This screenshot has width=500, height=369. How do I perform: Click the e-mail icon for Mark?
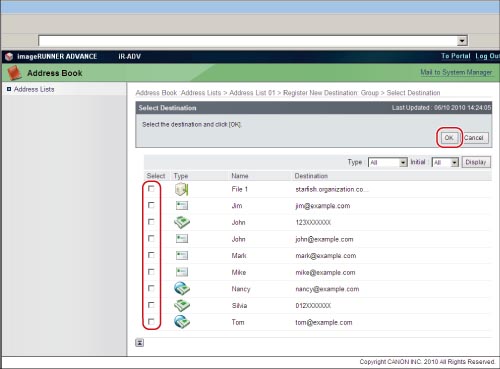click(x=182, y=255)
